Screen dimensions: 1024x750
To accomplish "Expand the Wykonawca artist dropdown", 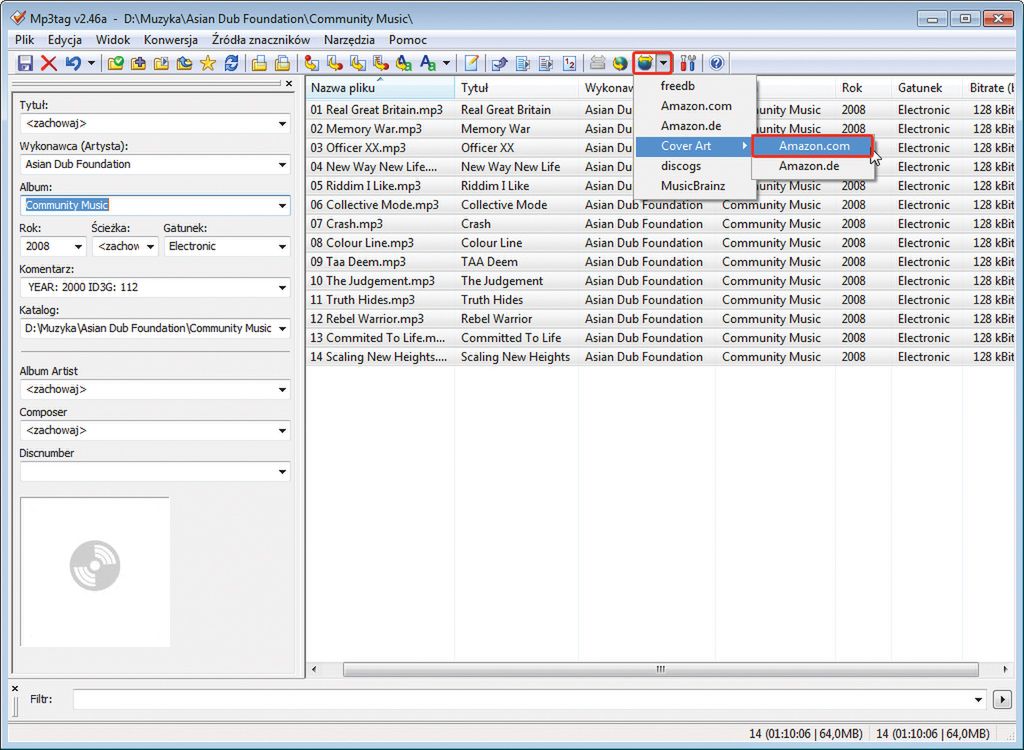I will 283,165.
